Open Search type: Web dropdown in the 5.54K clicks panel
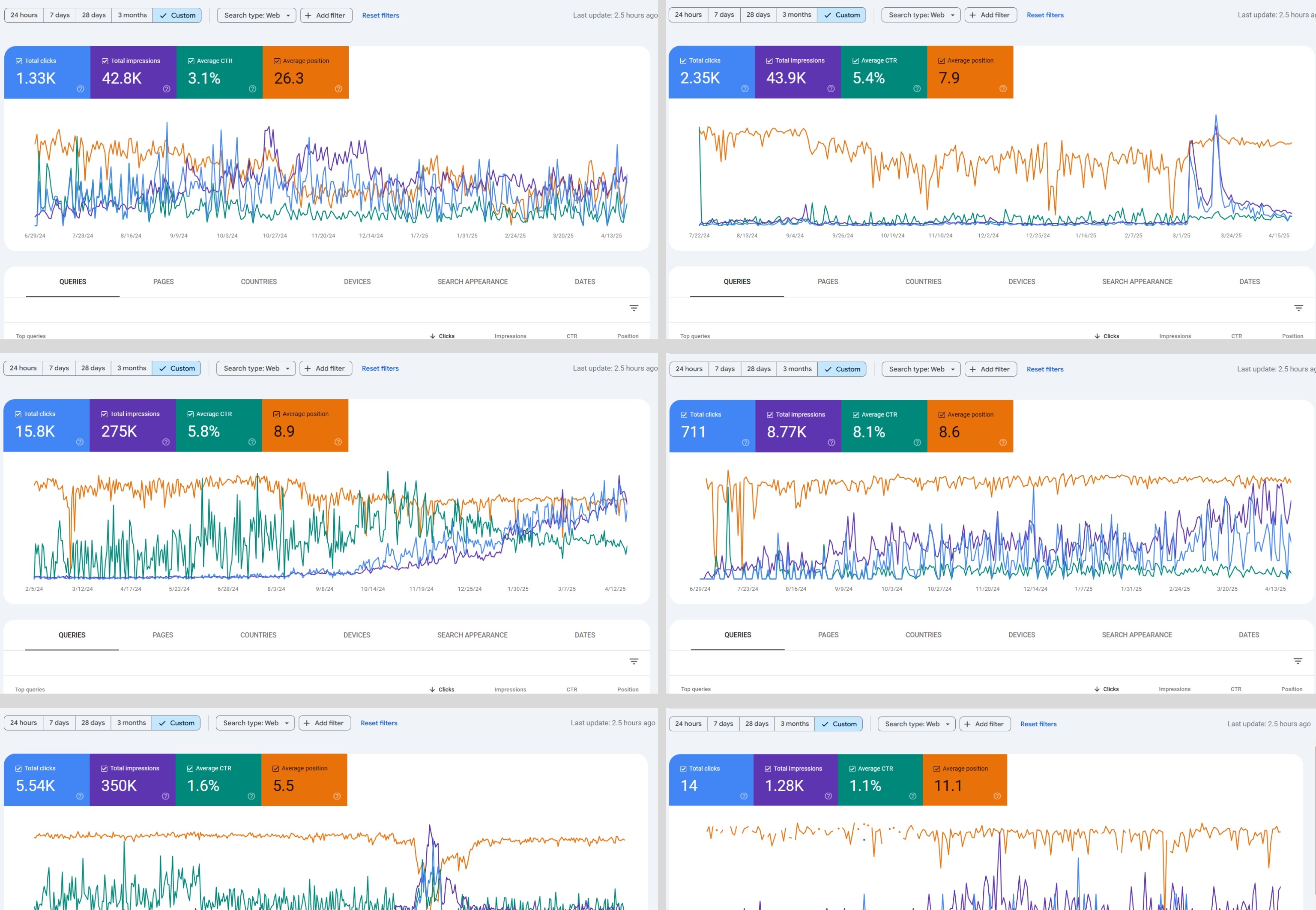Image resolution: width=1316 pixels, height=910 pixels. tap(255, 723)
